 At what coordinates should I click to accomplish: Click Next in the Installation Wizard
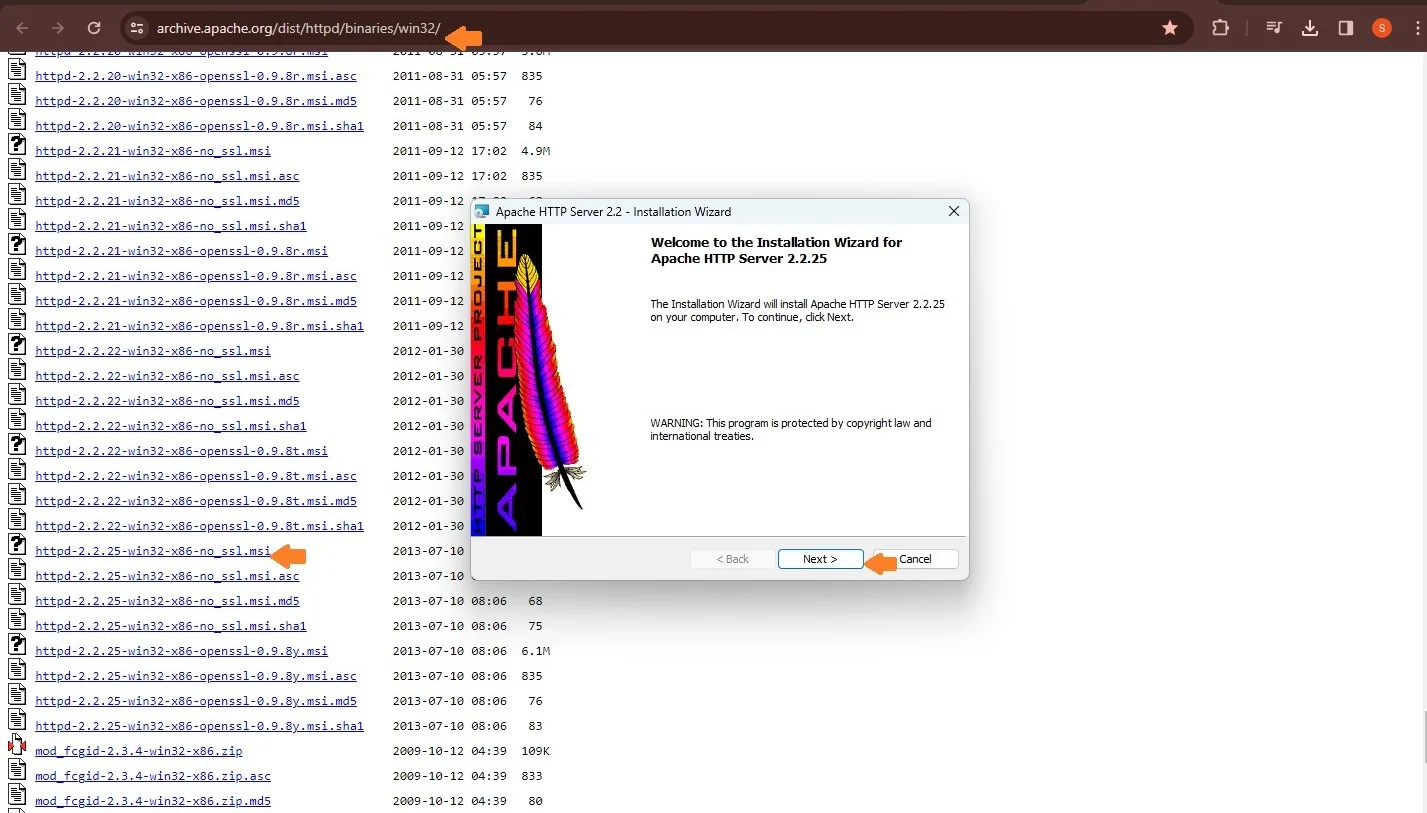tap(820, 559)
